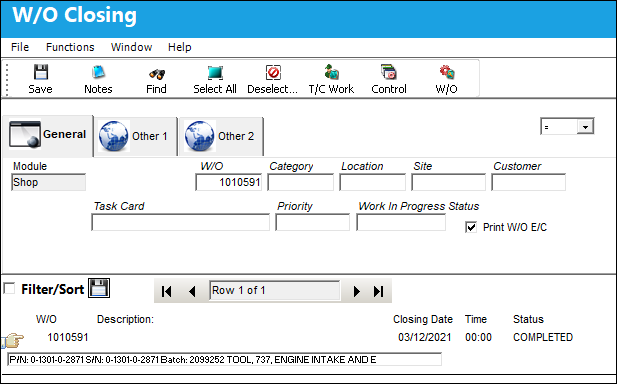
Task: Toggle the Filter/Sort checkbox
Action: click(9, 288)
